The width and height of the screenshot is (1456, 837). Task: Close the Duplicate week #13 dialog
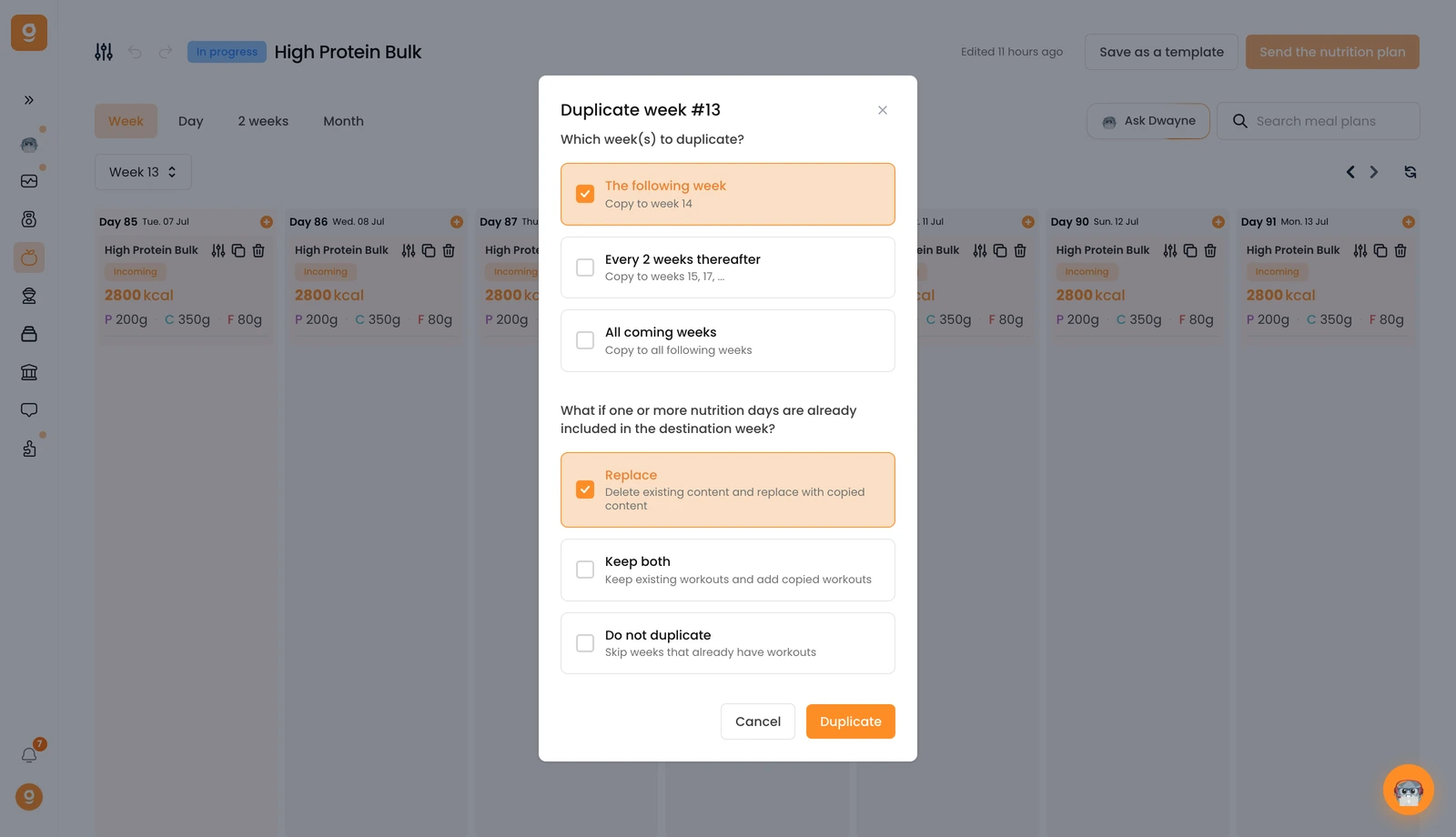click(x=883, y=110)
